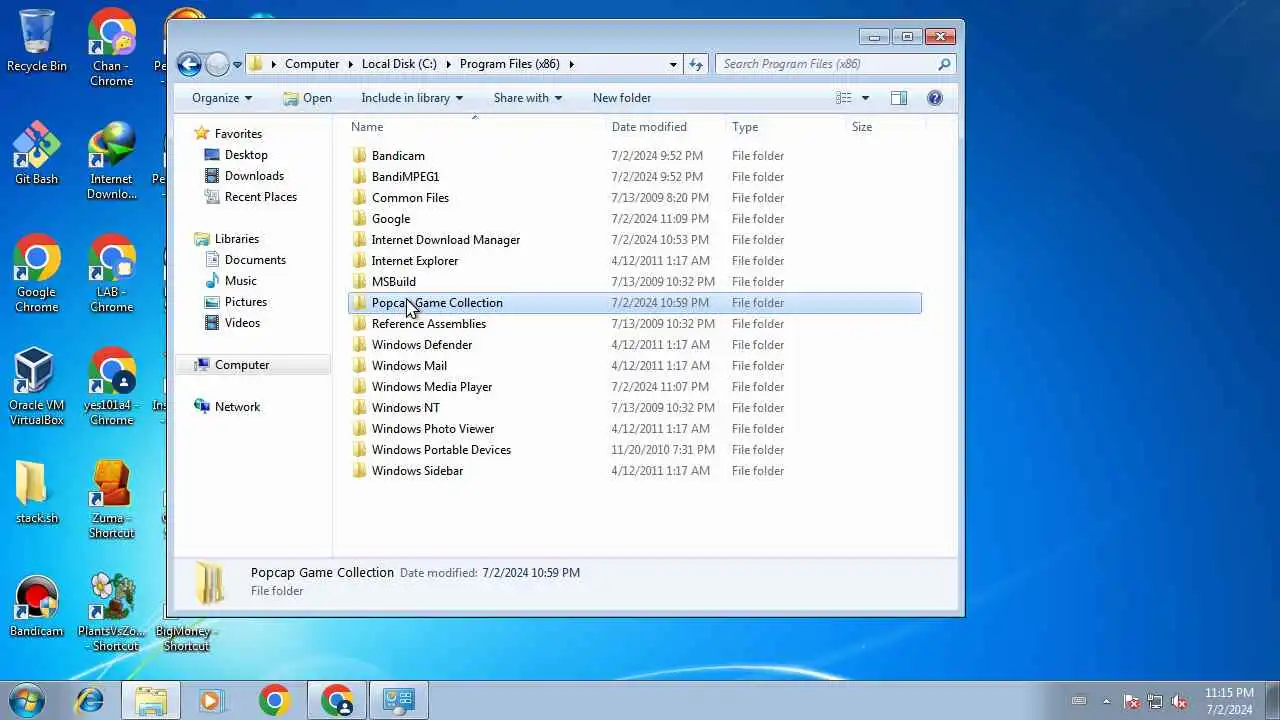The width and height of the screenshot is (1280, 720).
Task: Click the refresh button beside address bar
Action: tap(696, 64)
